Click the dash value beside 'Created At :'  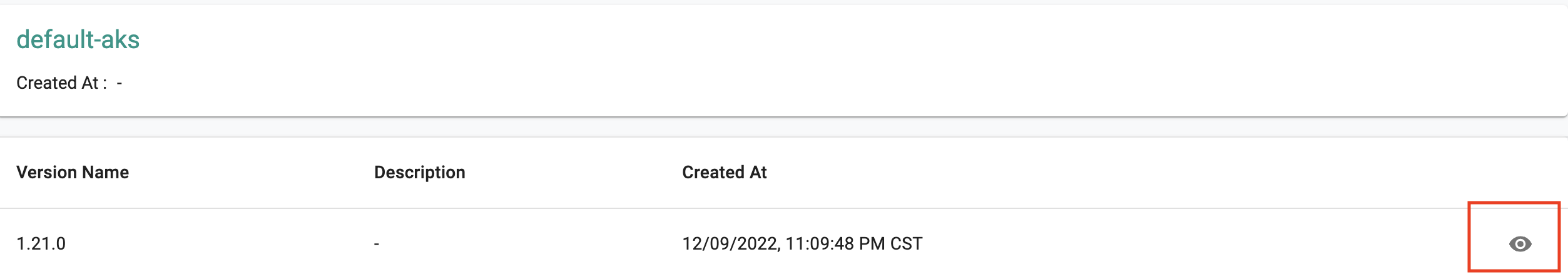point(120,83)
